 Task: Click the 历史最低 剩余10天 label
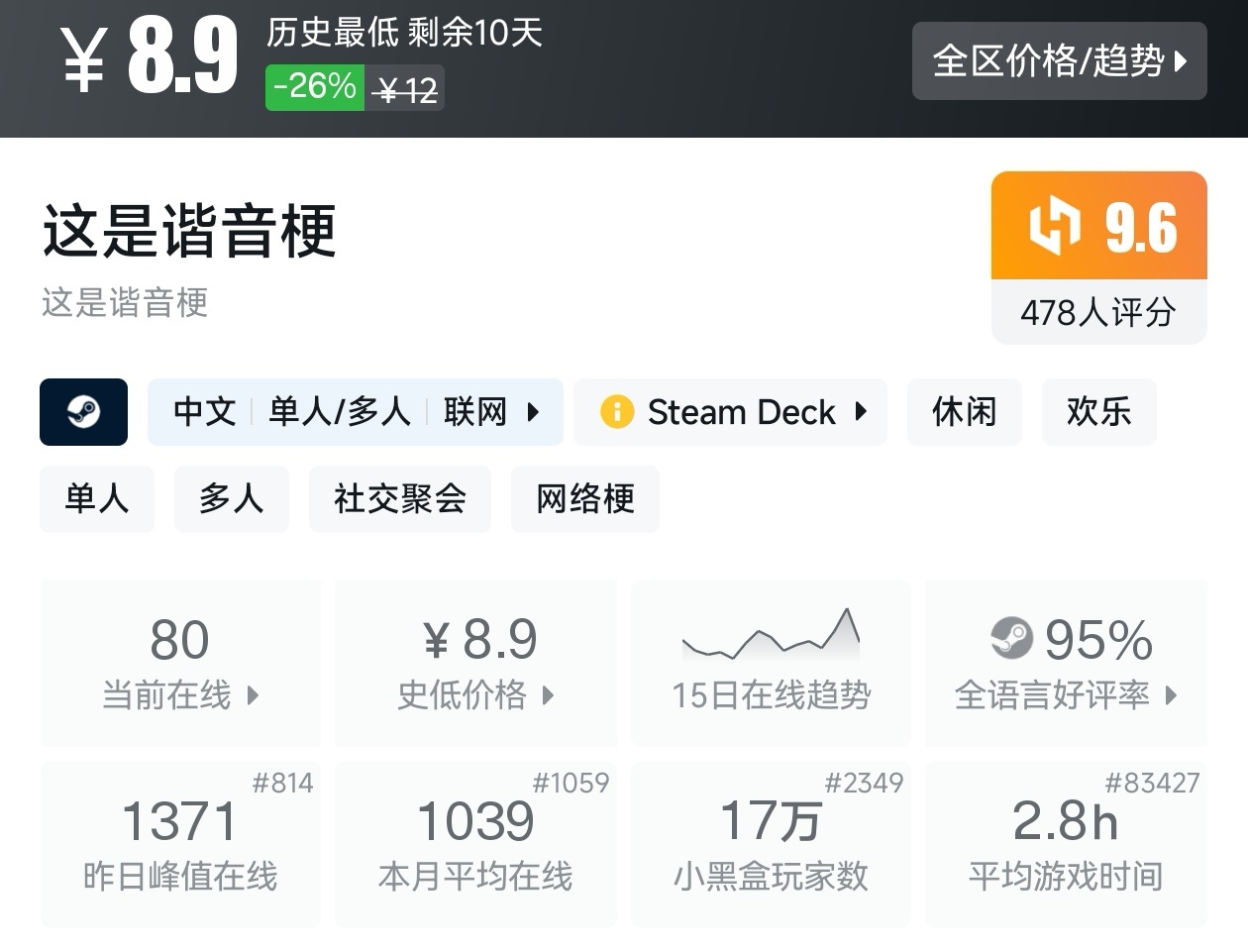click(404, 33)
